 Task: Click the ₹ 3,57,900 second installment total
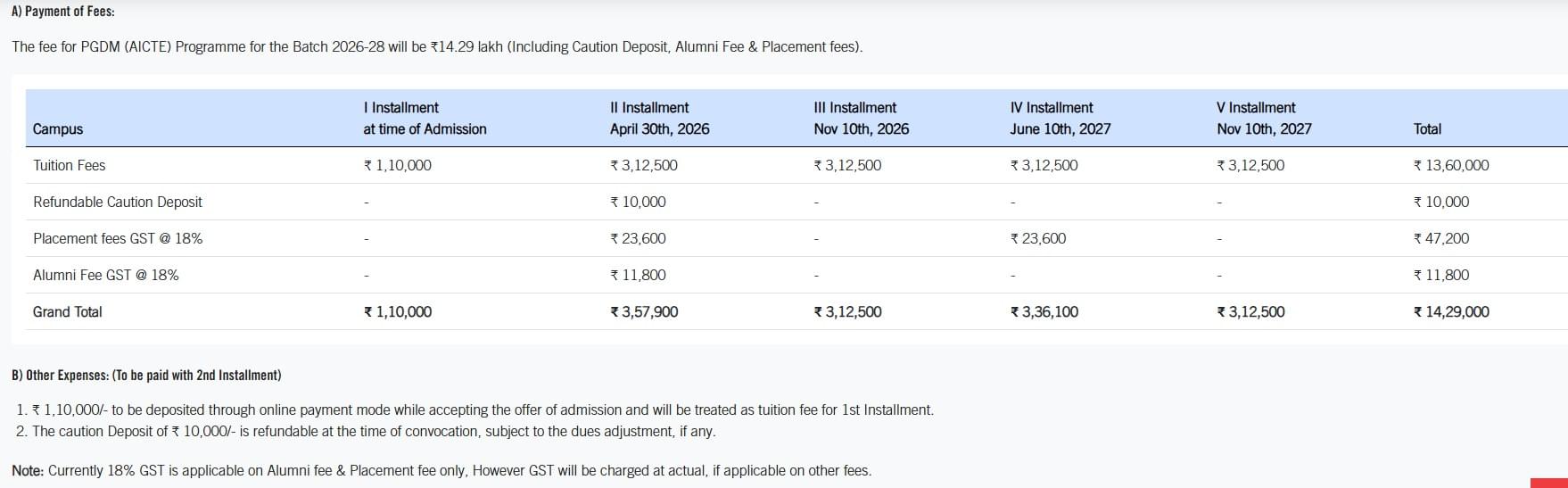pyautogui.click(x=644, y=311)
